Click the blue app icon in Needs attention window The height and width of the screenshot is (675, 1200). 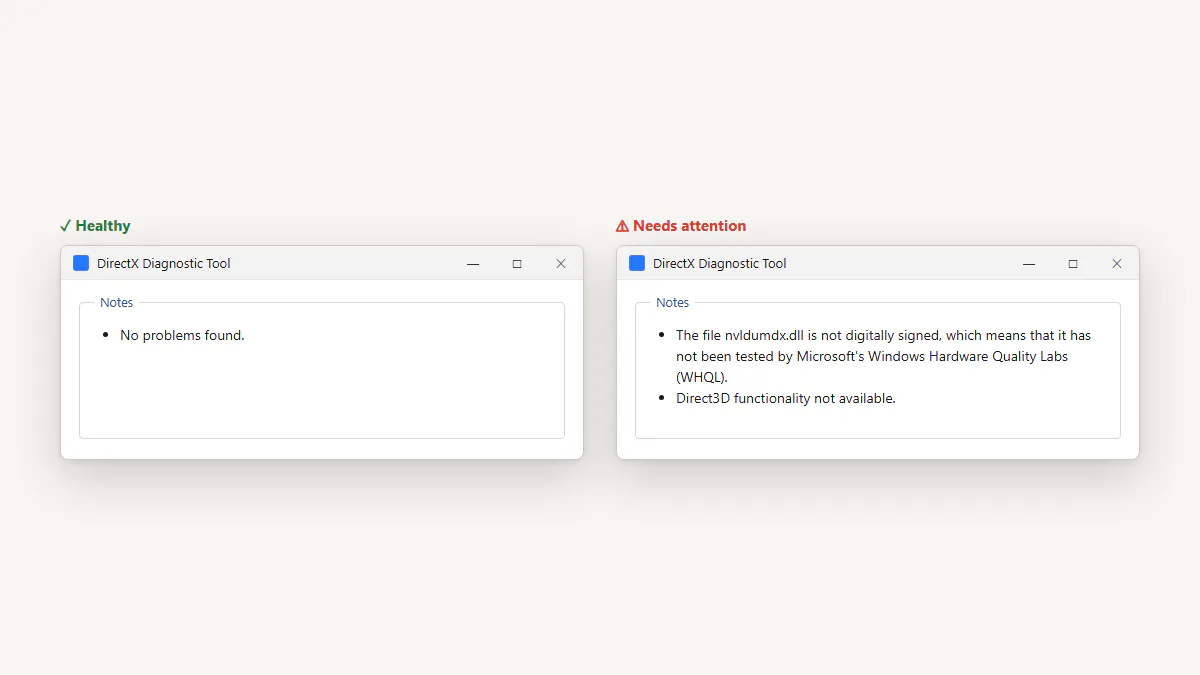(x=637, y=263)
